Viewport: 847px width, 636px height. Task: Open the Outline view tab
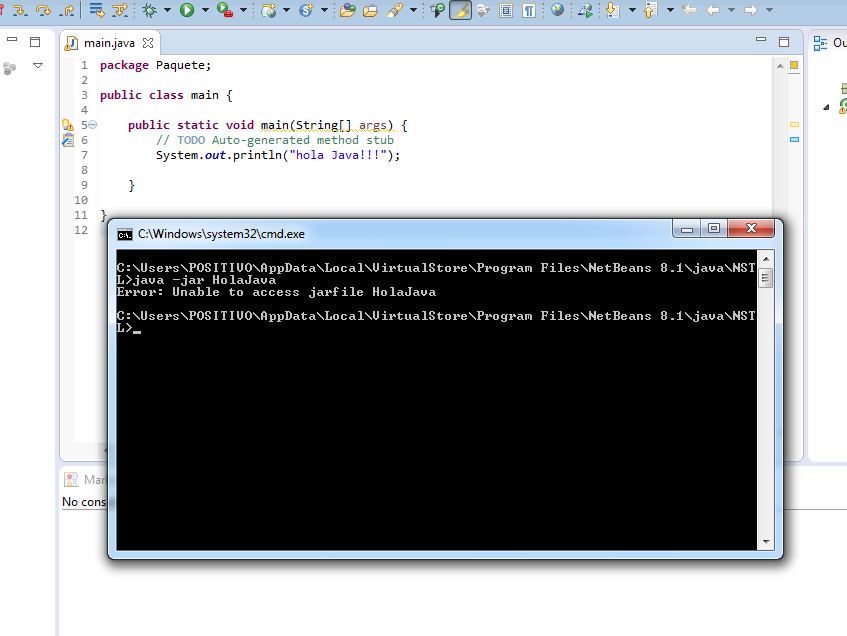point(829,43)
